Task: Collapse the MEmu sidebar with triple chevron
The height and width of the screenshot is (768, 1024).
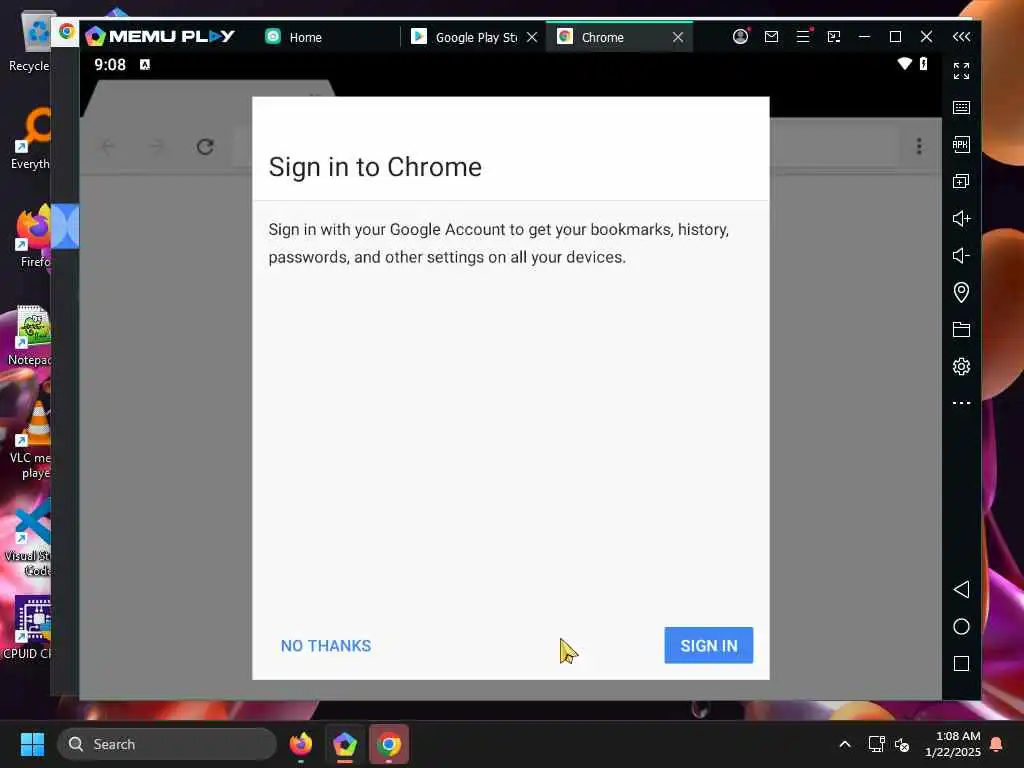Action: [x=961, y=37]
